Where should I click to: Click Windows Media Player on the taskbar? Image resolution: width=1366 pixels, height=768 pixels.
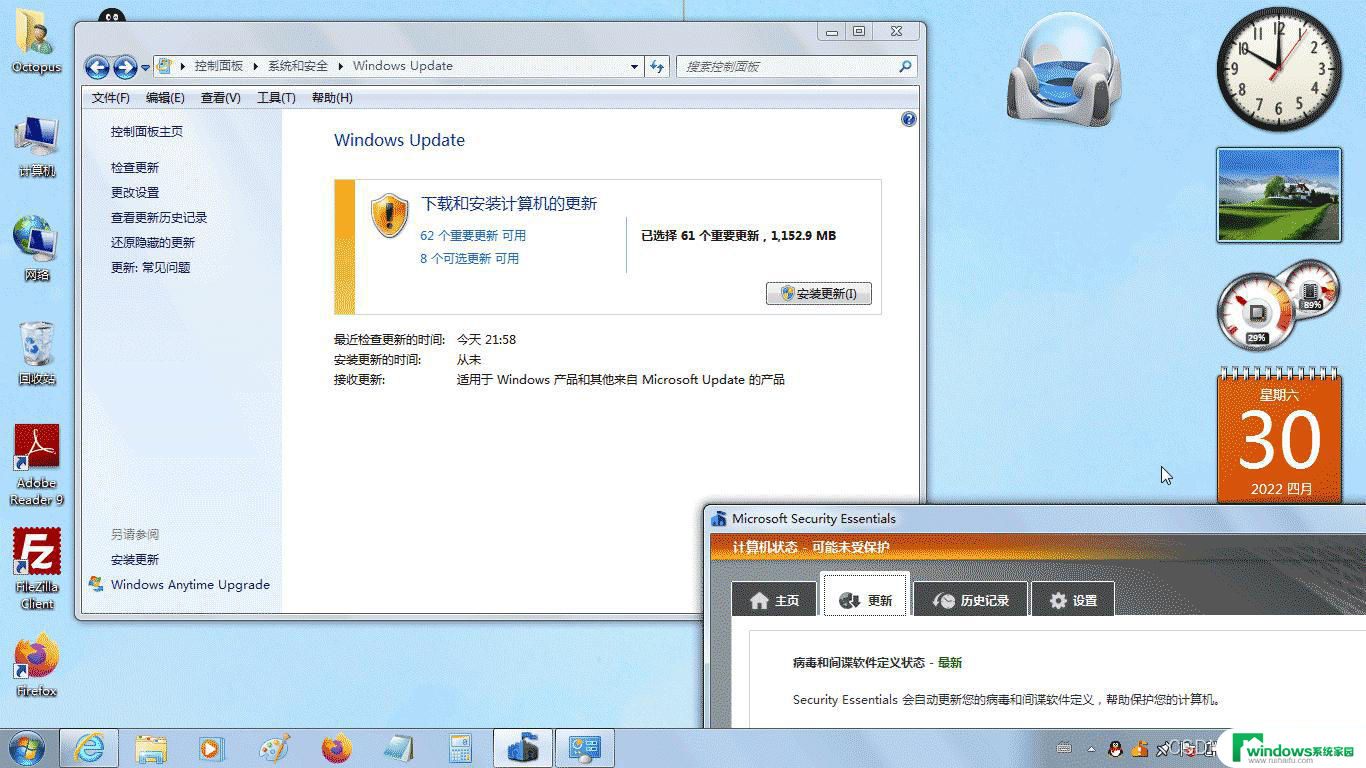211,748
